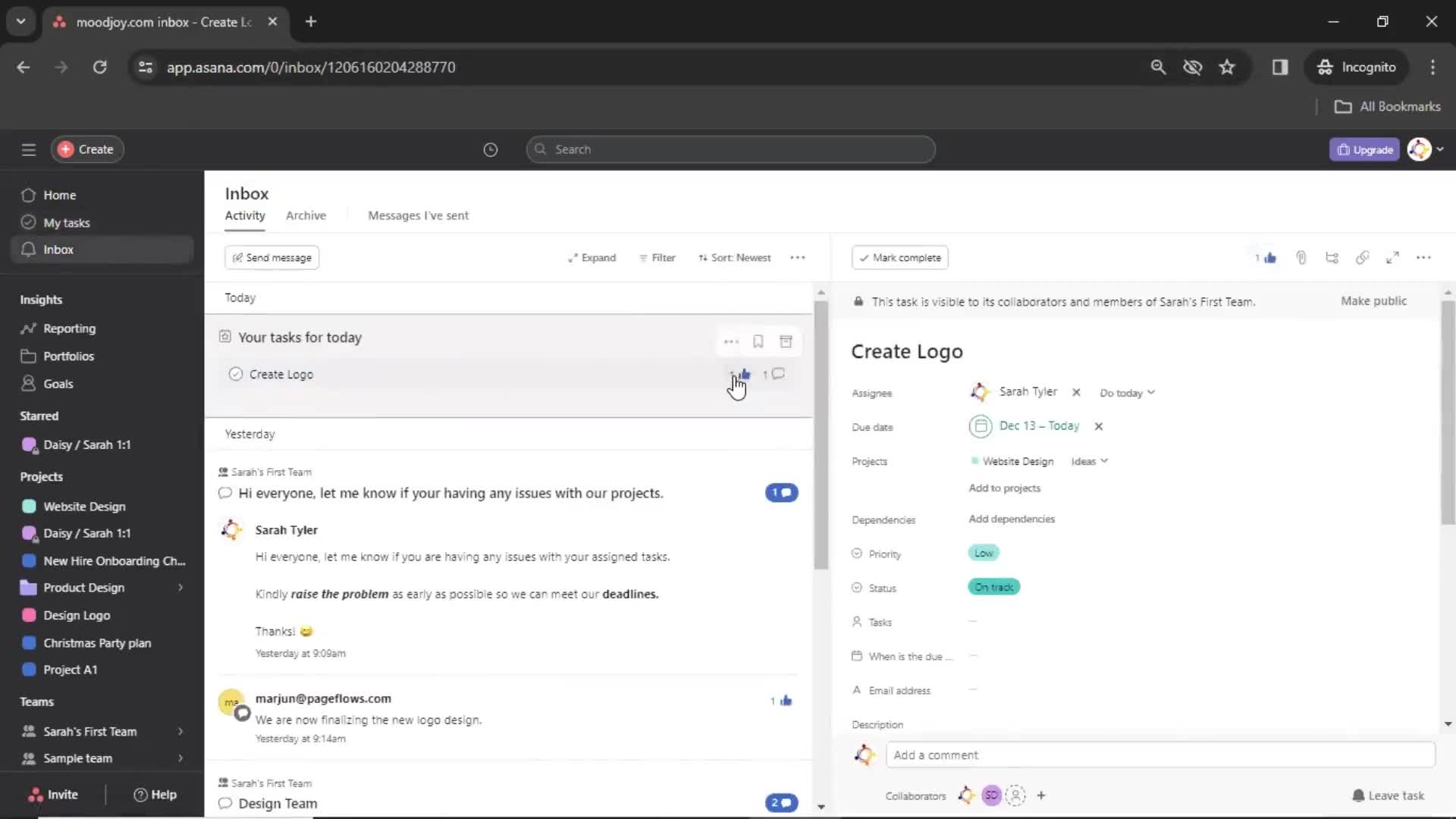The image size is (1456, 819).
Task: Click the comment icon on Create Logo task
Action: 779,373
